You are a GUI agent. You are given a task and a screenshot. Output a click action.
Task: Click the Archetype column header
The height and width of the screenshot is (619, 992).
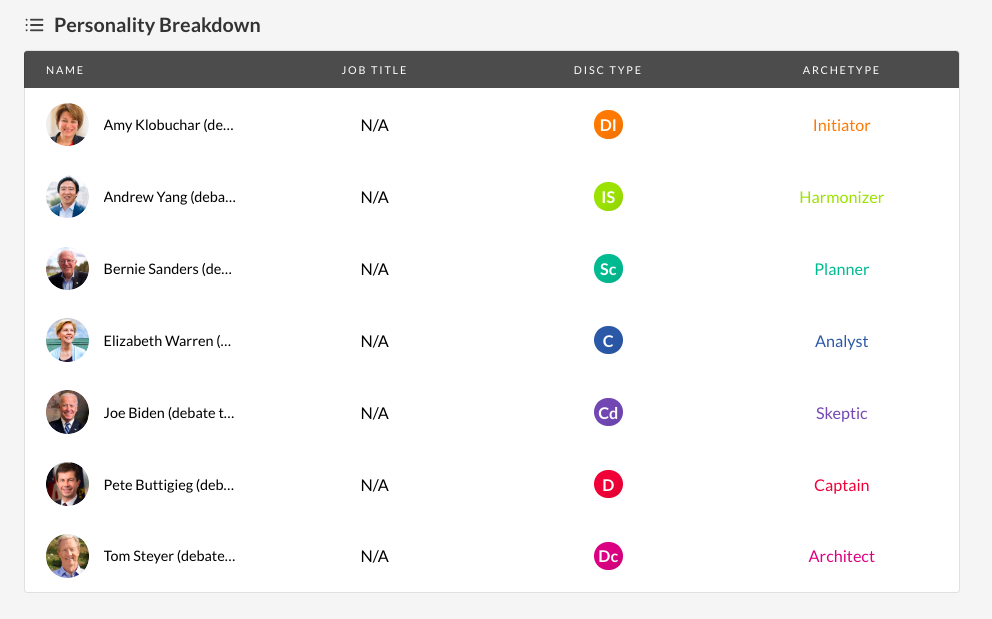pyautogui.click(x=841, y=70)
